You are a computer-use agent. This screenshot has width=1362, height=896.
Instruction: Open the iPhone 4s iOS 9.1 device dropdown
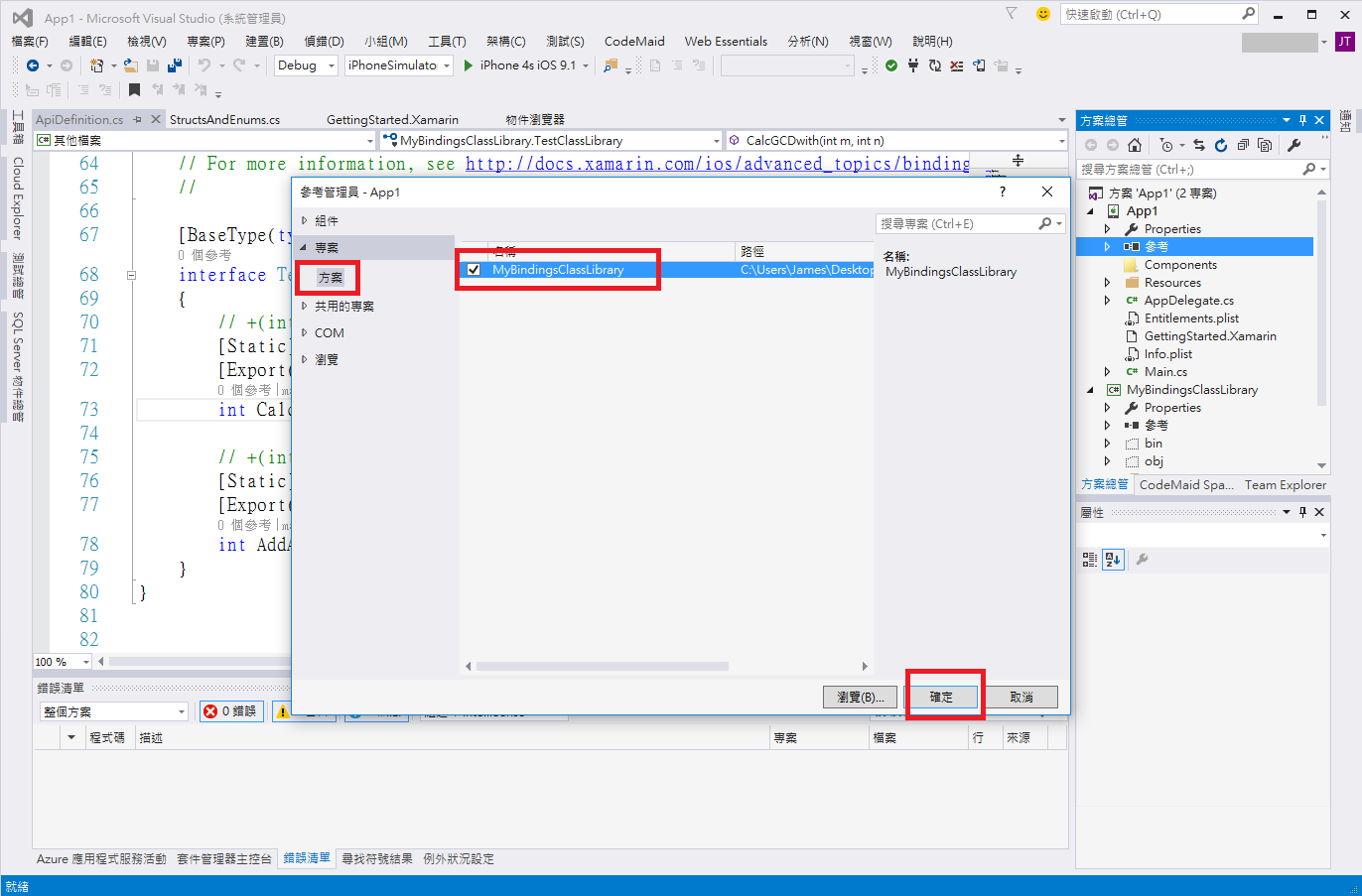point(586,65)
